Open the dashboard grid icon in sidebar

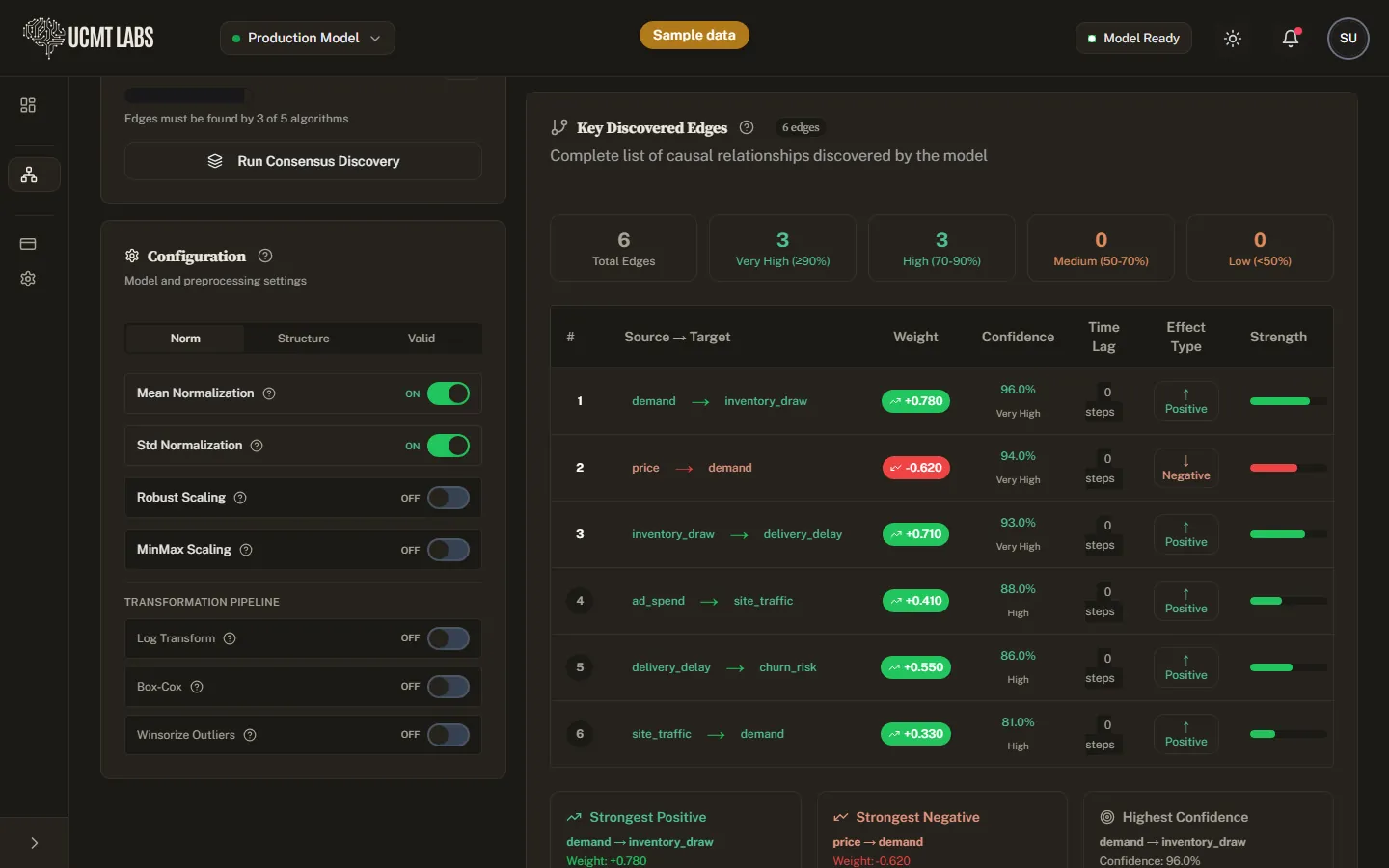(x=28, y=105)
